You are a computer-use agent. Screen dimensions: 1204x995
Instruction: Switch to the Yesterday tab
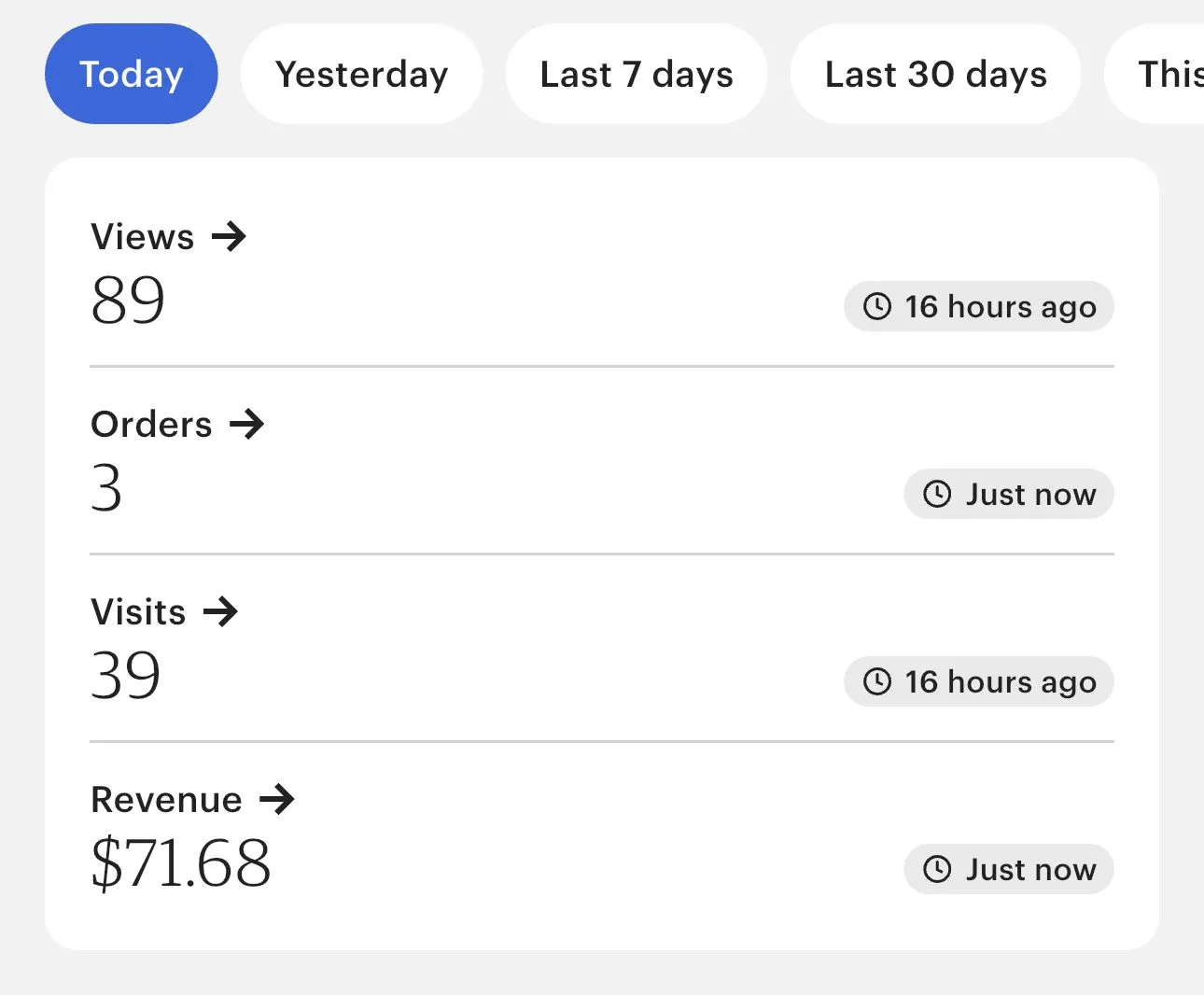361,74
